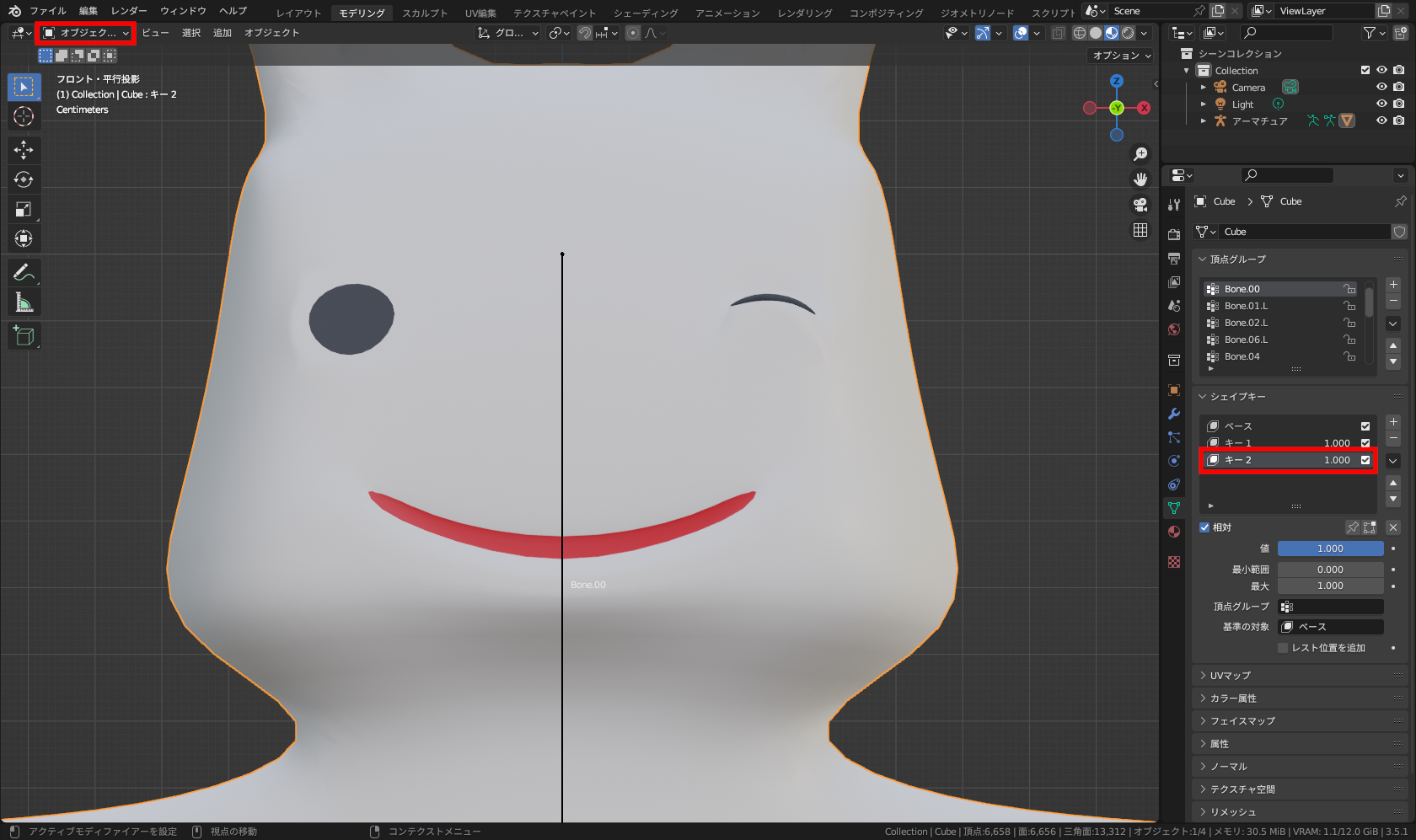Toggle the 相対 relative checkbox
The image size is (1416, 840).
[1204, 527]
